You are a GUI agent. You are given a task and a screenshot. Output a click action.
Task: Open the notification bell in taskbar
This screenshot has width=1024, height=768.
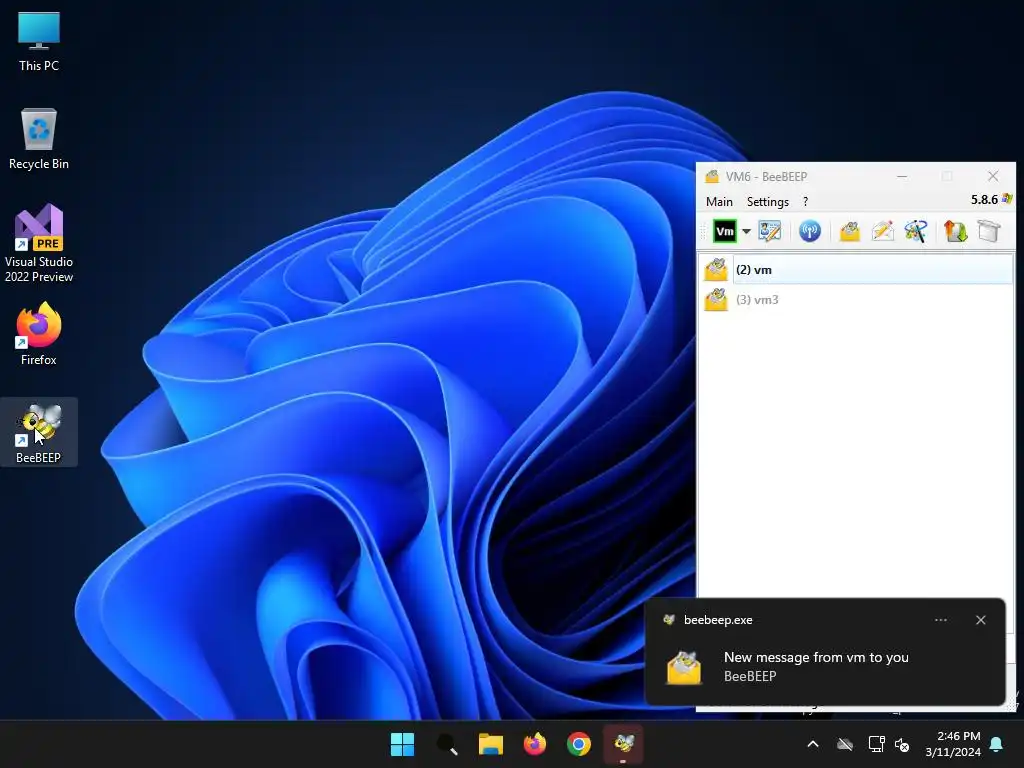pos(997,744)
